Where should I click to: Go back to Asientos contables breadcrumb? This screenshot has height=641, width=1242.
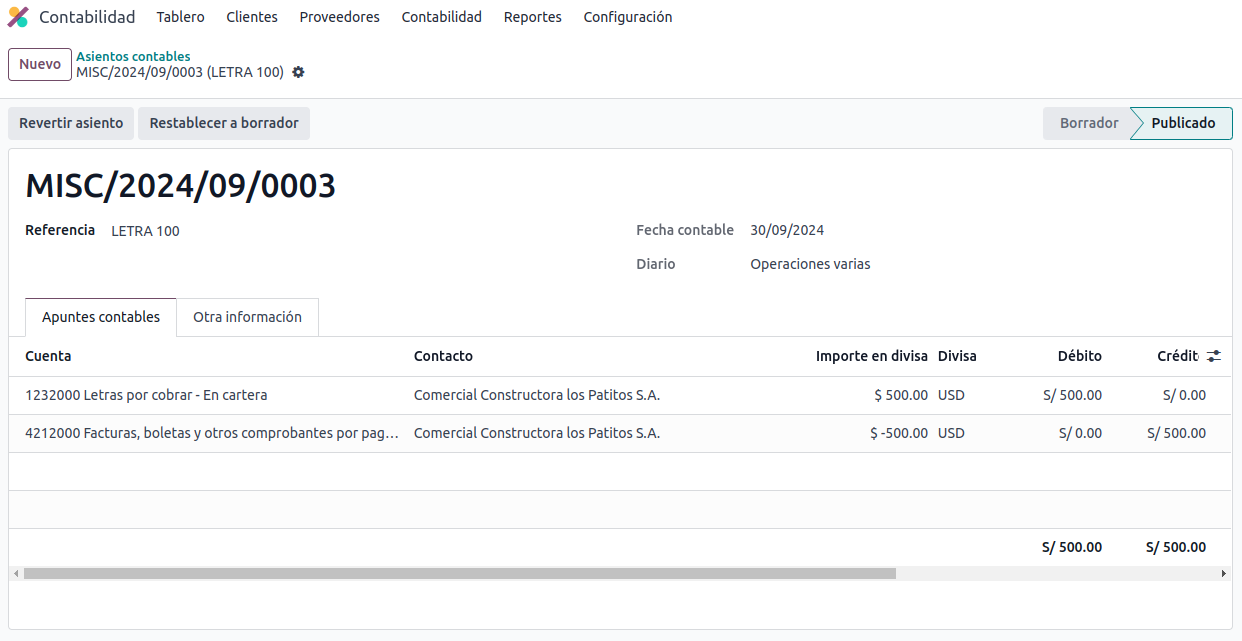point(133,56)
